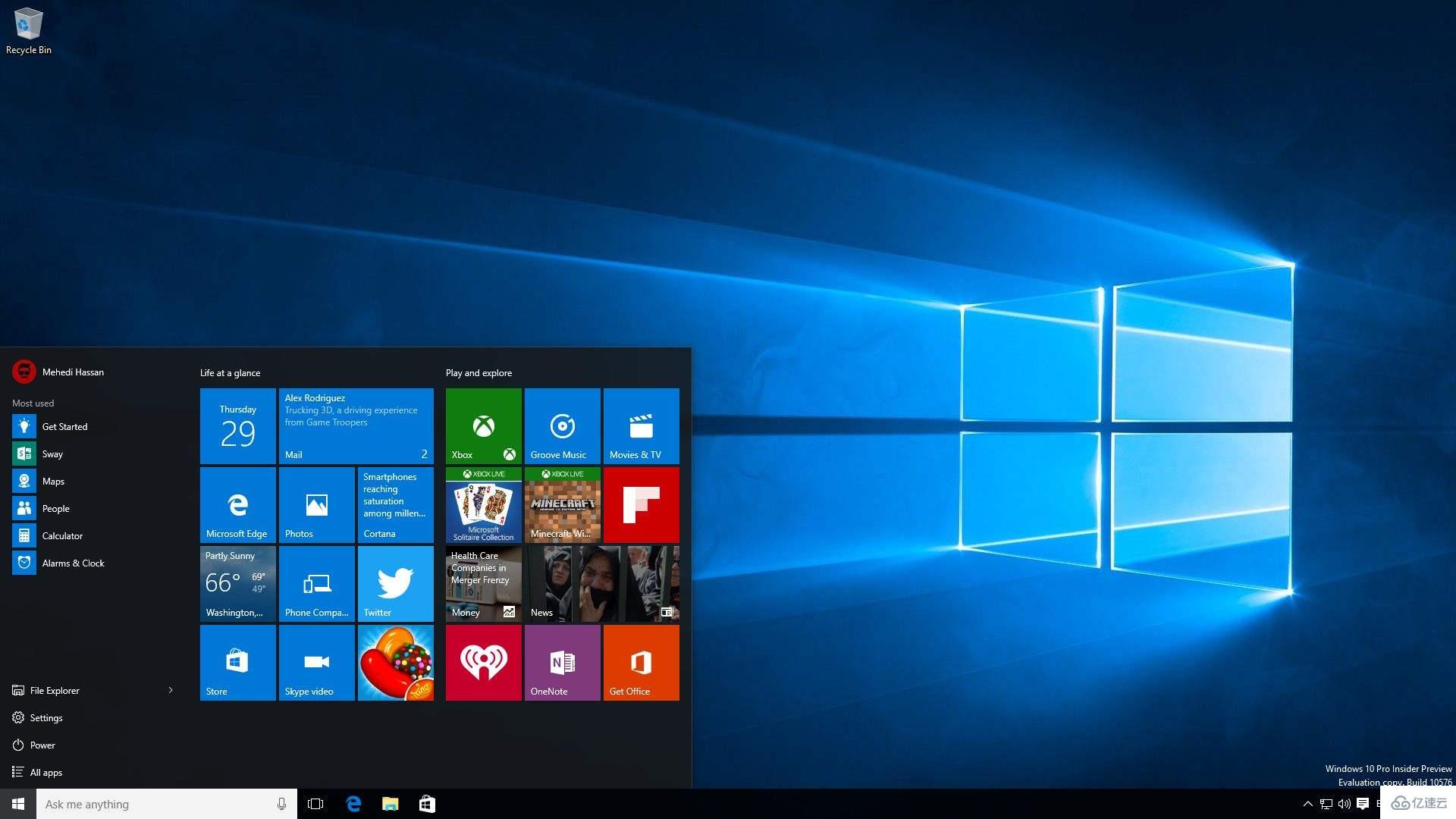The image size is (1456, 819).
Task: Open the Action Center notifications icon
Action: pyautogui.click(x=1363, y=804)
